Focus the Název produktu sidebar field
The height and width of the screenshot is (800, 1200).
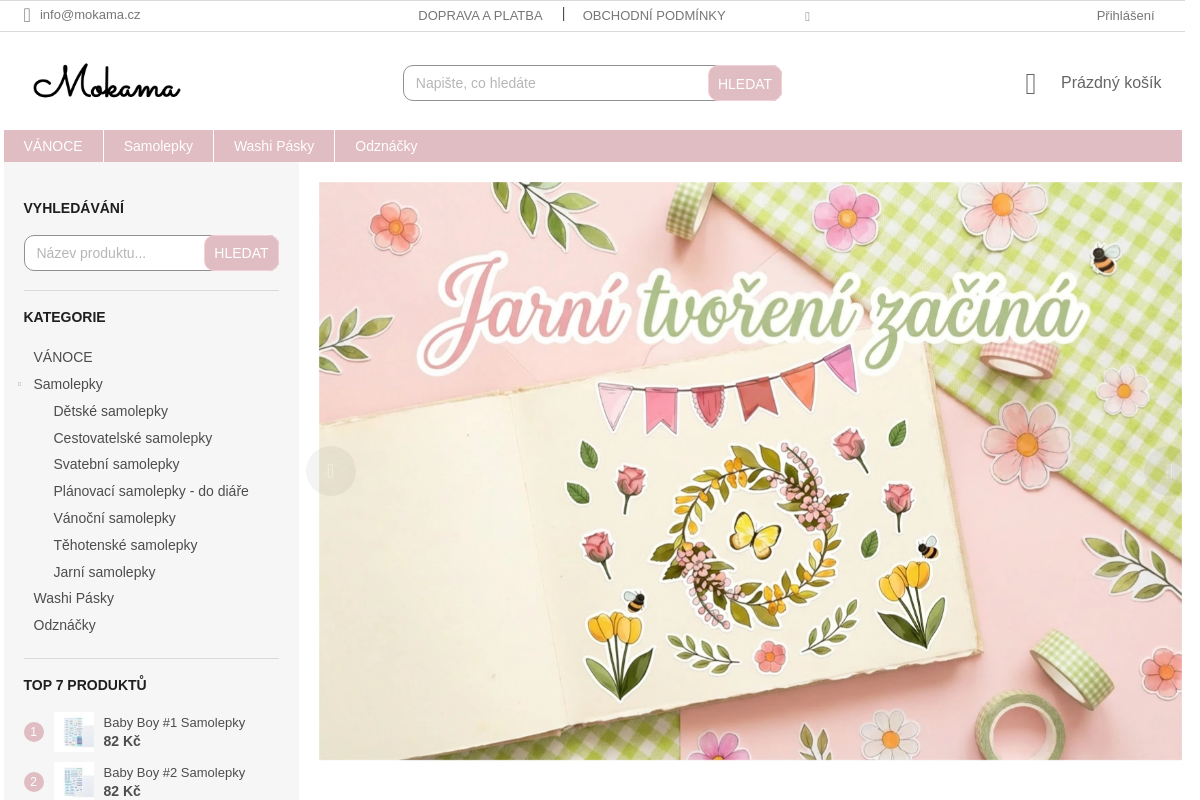(115, 253)
